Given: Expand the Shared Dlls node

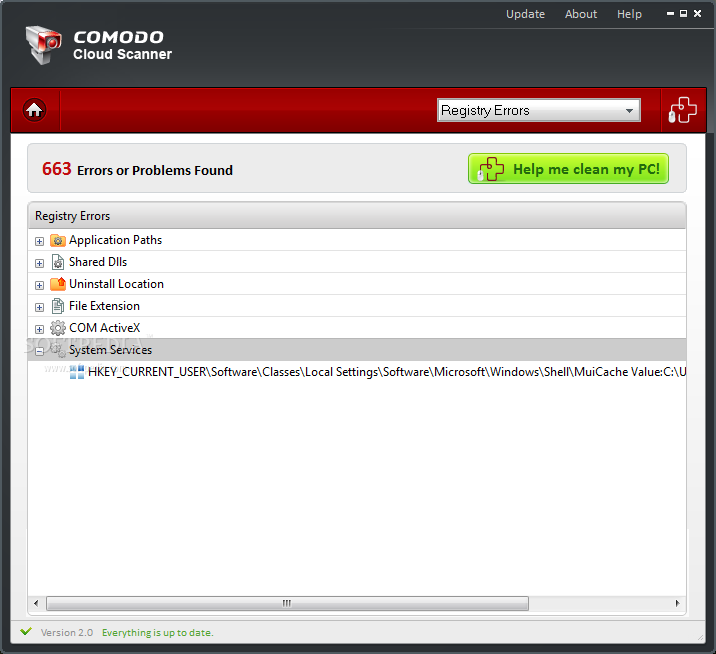Looking at the screenshot, I should point(40,263).
